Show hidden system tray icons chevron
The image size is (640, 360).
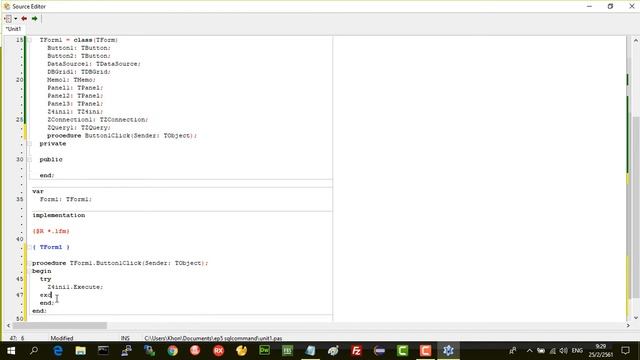[x=529, y=351]
